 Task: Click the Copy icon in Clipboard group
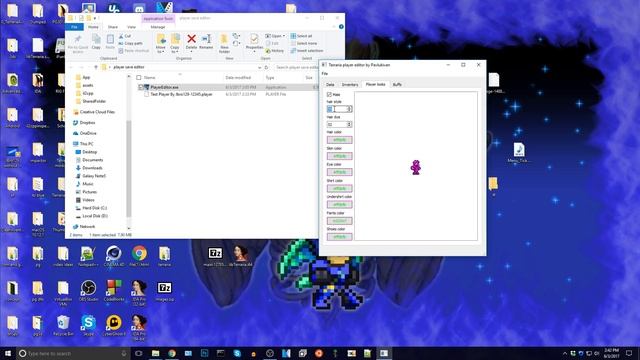coord(96,40)
